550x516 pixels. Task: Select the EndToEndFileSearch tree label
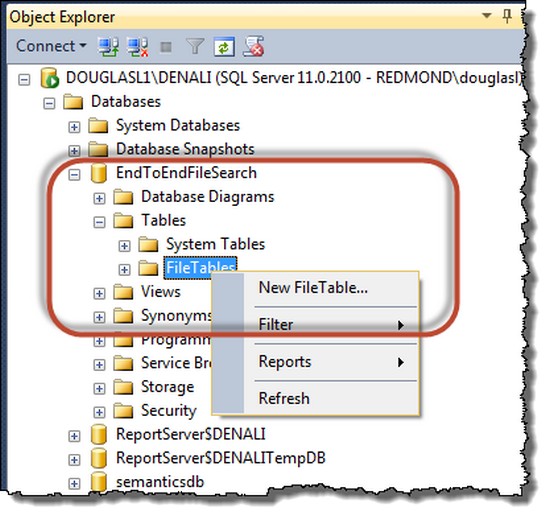[x=186, y=173]
